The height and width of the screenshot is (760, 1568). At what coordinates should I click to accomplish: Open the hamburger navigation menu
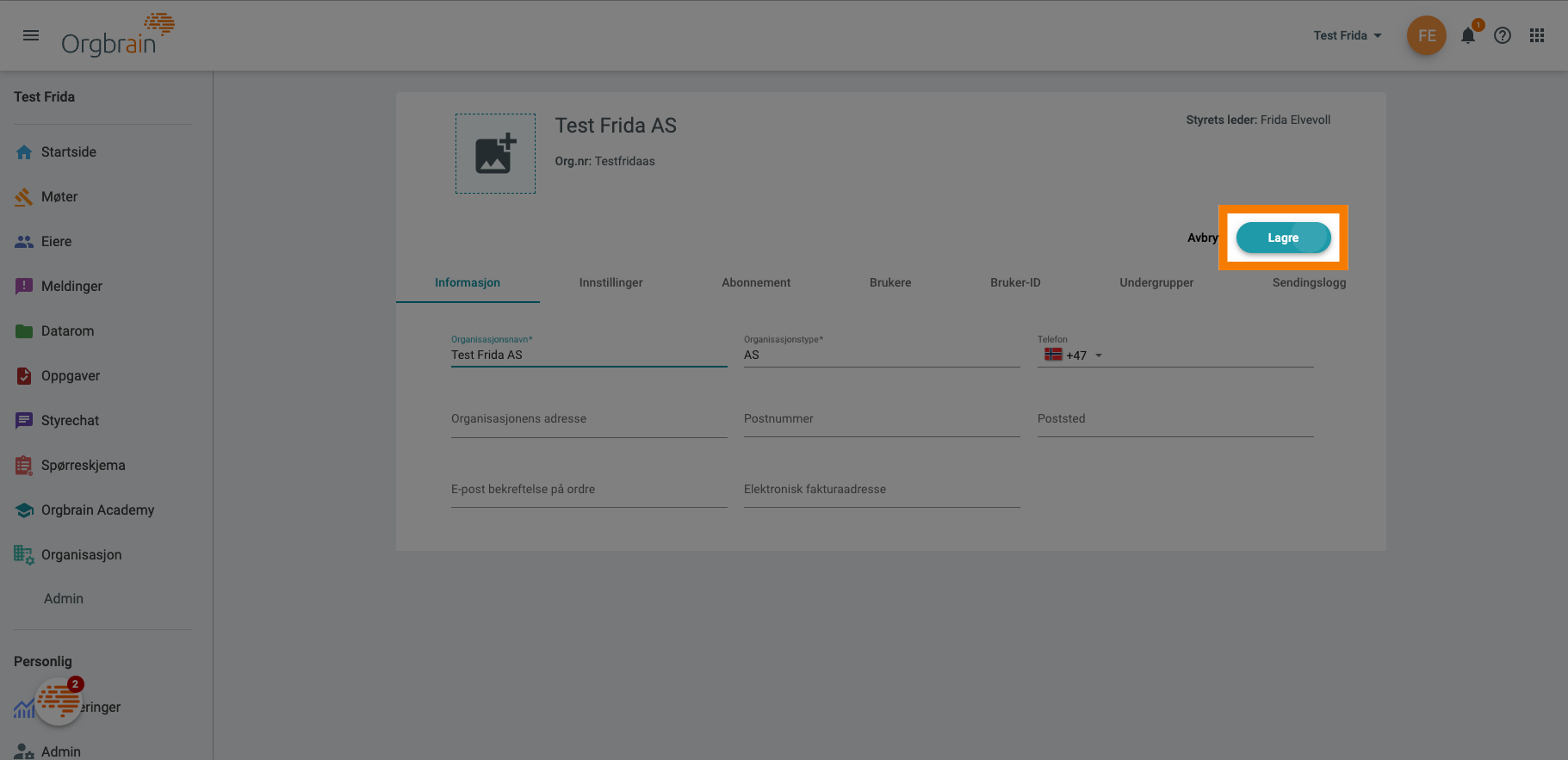31,35
